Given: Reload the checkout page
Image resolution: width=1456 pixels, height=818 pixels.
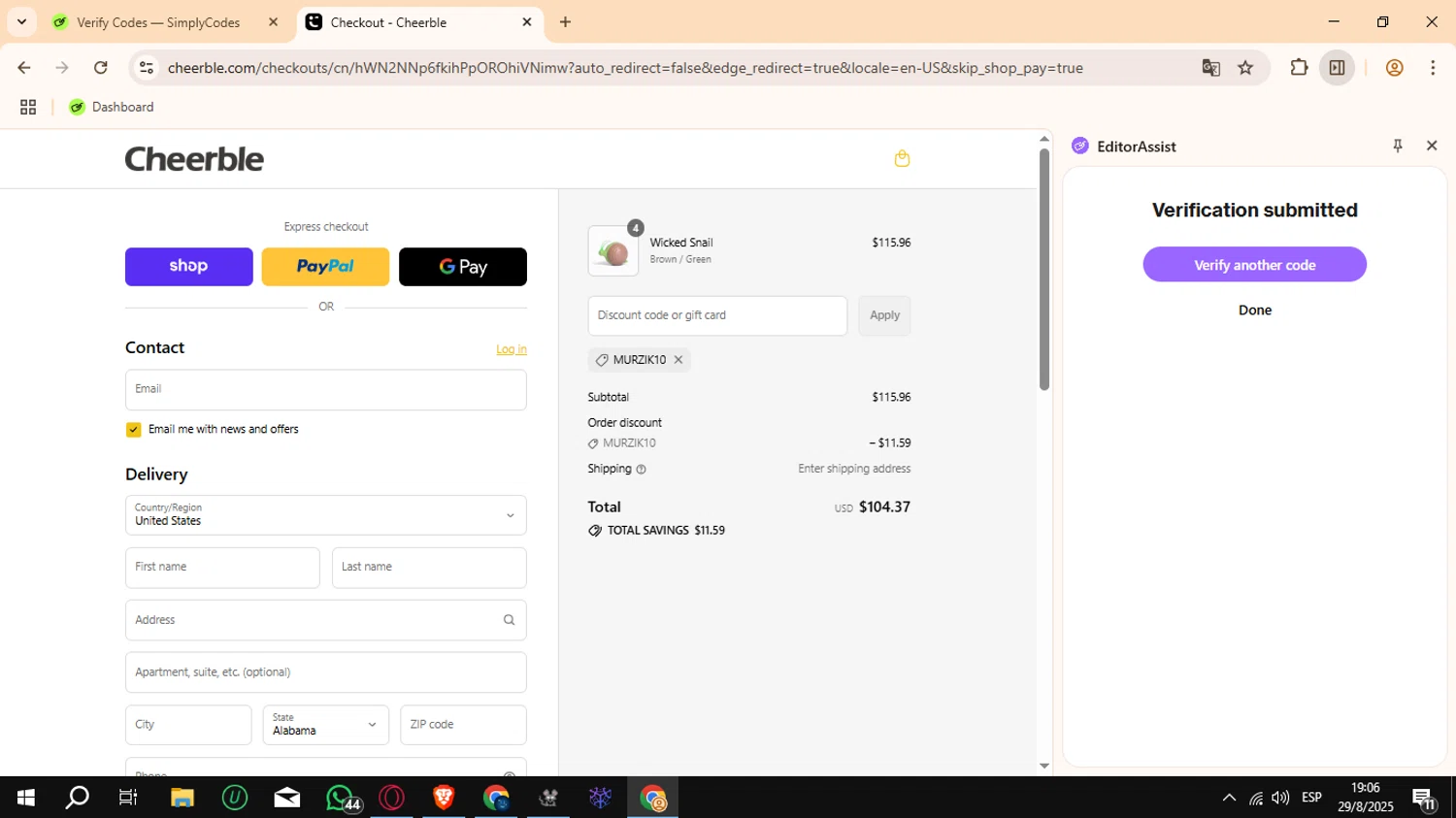Looking at the screenshot, I should (101, 68).
